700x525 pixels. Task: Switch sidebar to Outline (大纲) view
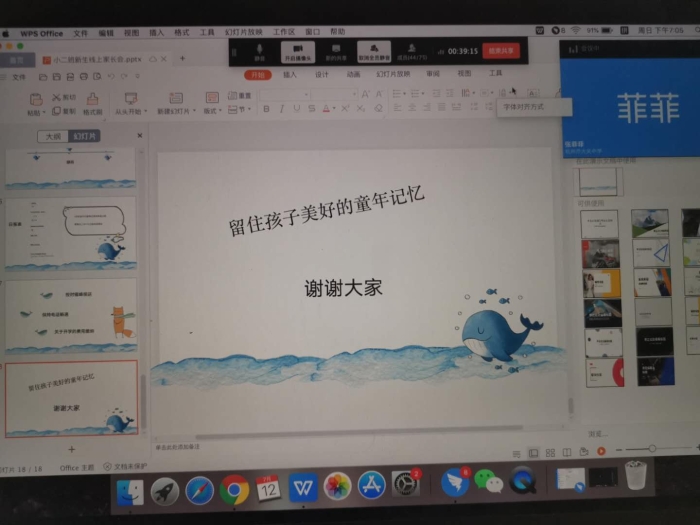(53, 136)
